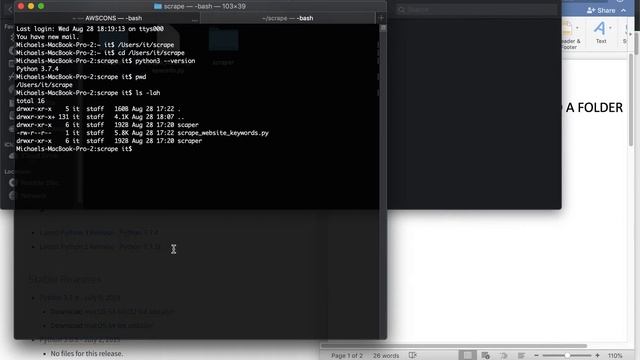This screenshot has width=640, height=360.
Task: Switch Word to Draft view icon
Action: [x=521, y=356]
